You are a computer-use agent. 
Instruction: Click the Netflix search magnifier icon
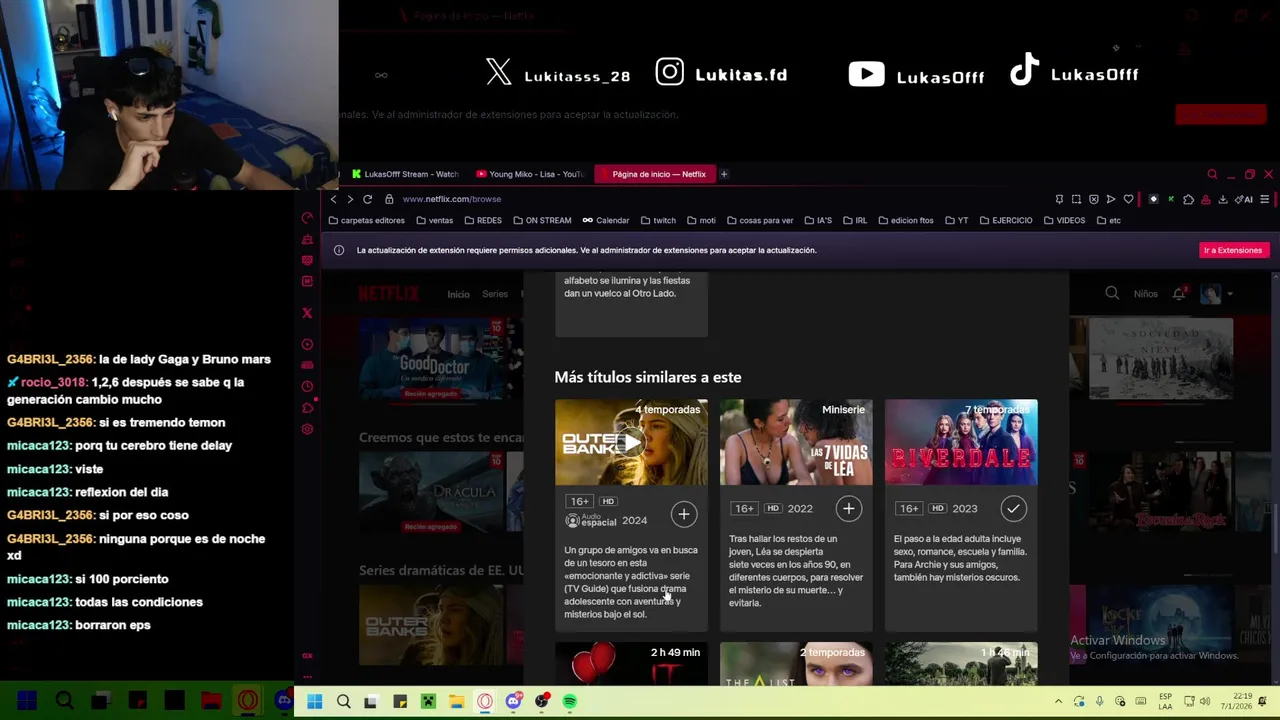(x=1112, y=293)
